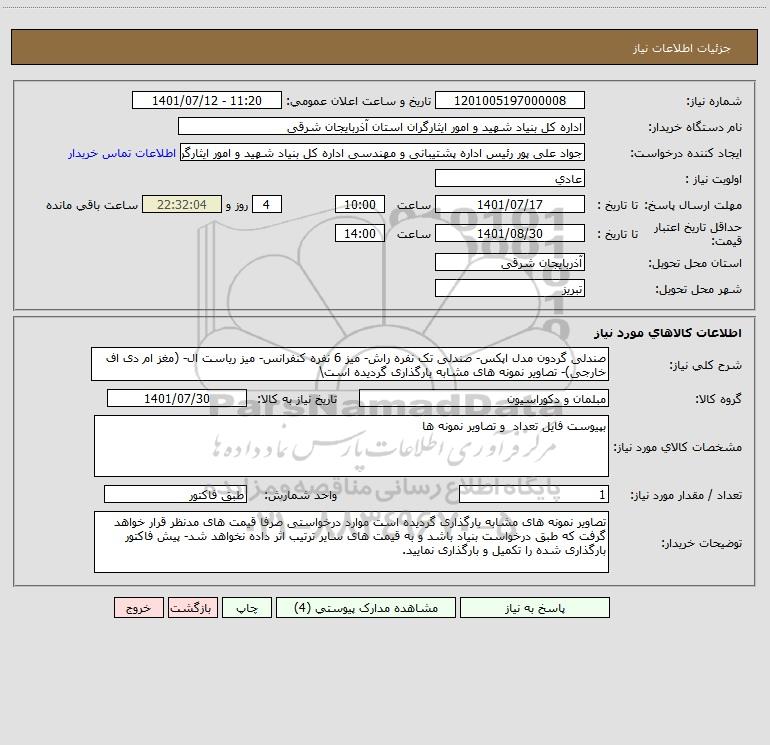Click the quantity field showing 1
Screen dimensions: 770x745
tap(534, 495)
